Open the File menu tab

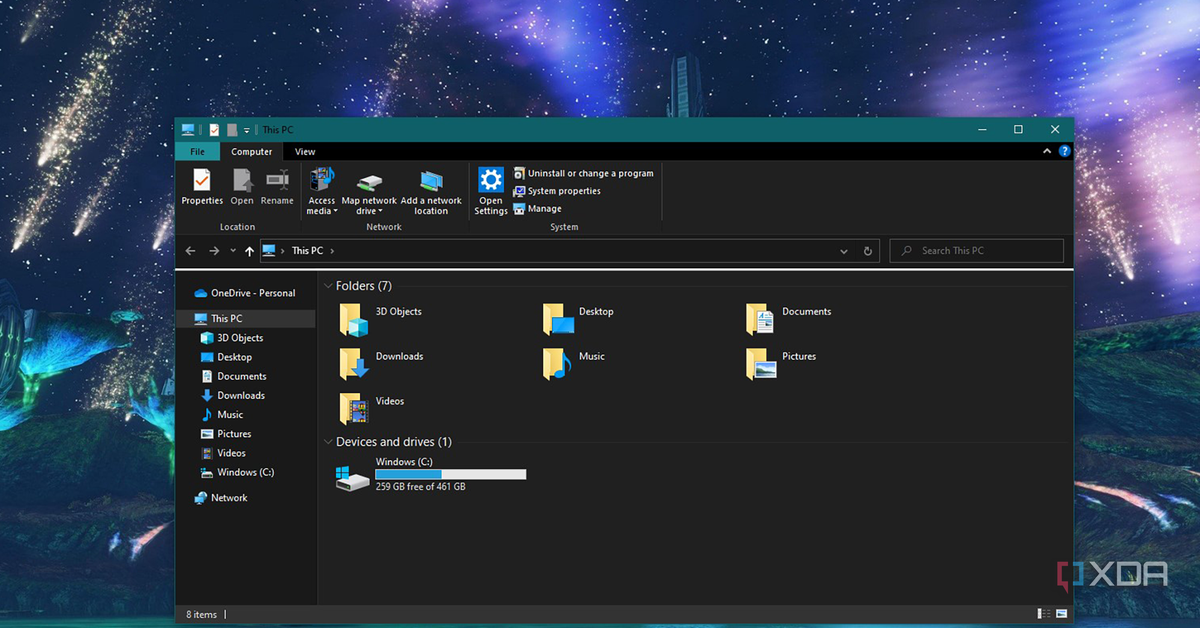197,152
